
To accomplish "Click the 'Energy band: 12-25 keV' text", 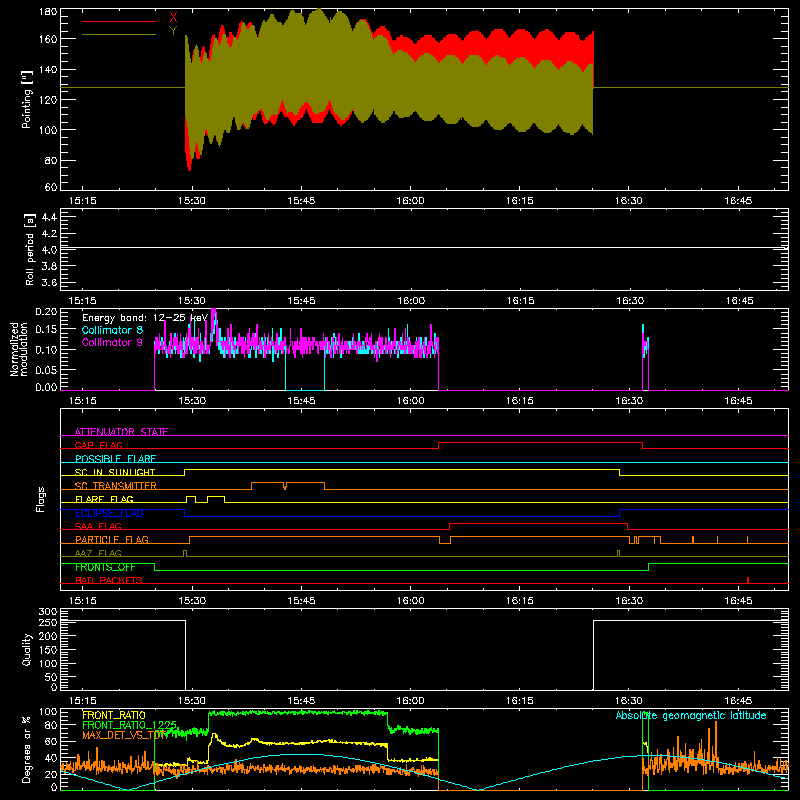I will click(145, 318).
